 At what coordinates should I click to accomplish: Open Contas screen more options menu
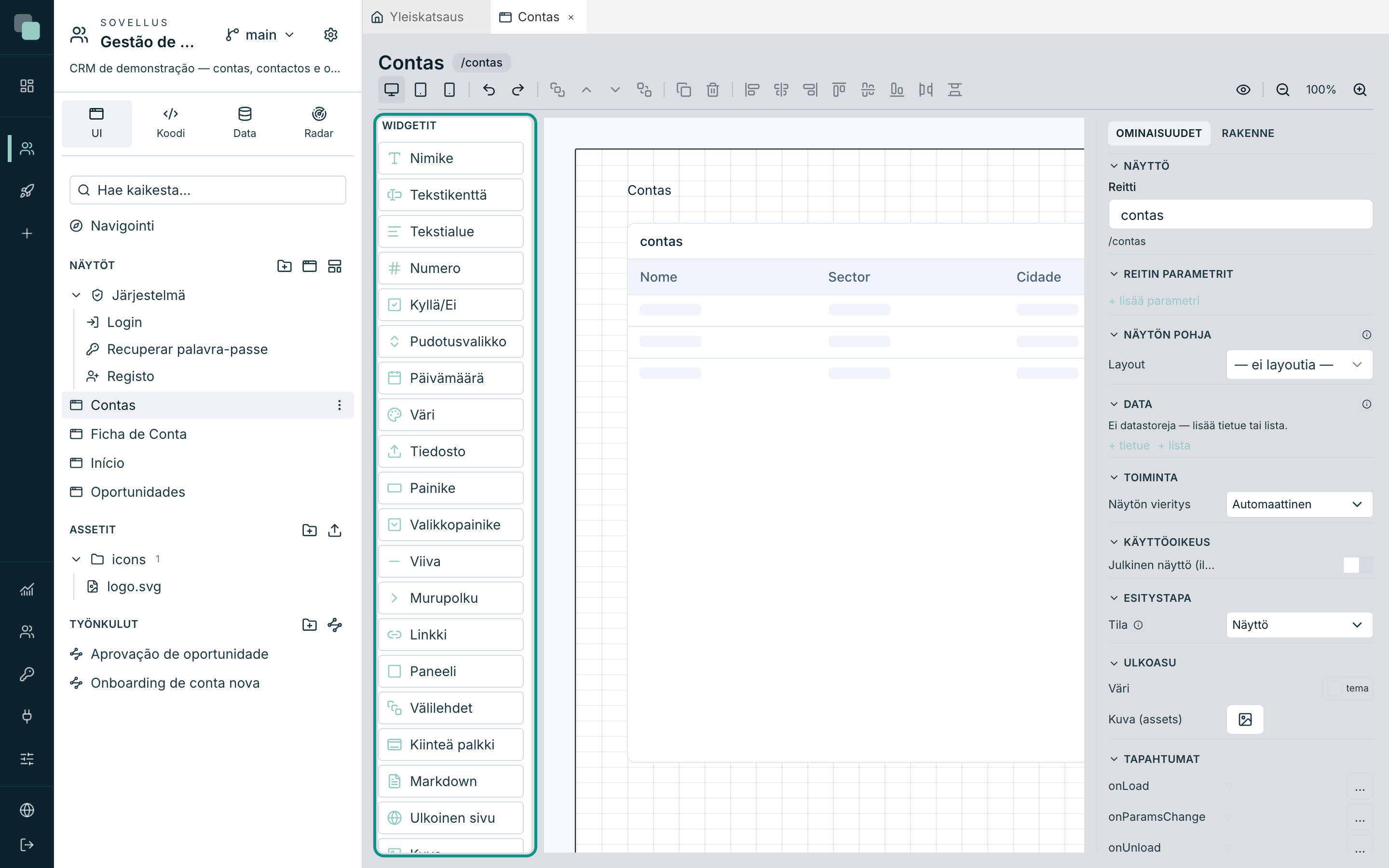[x=339, y=405]
